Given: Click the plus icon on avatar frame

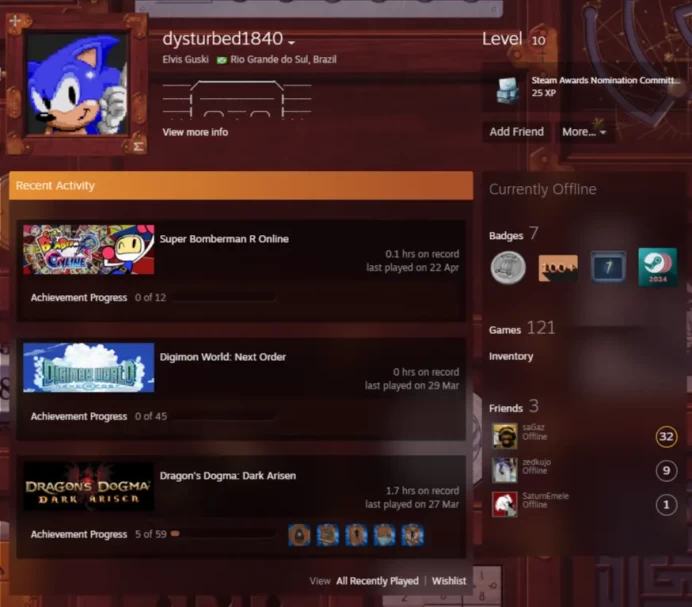Looking at the screenshot, I should click(15, 21).
